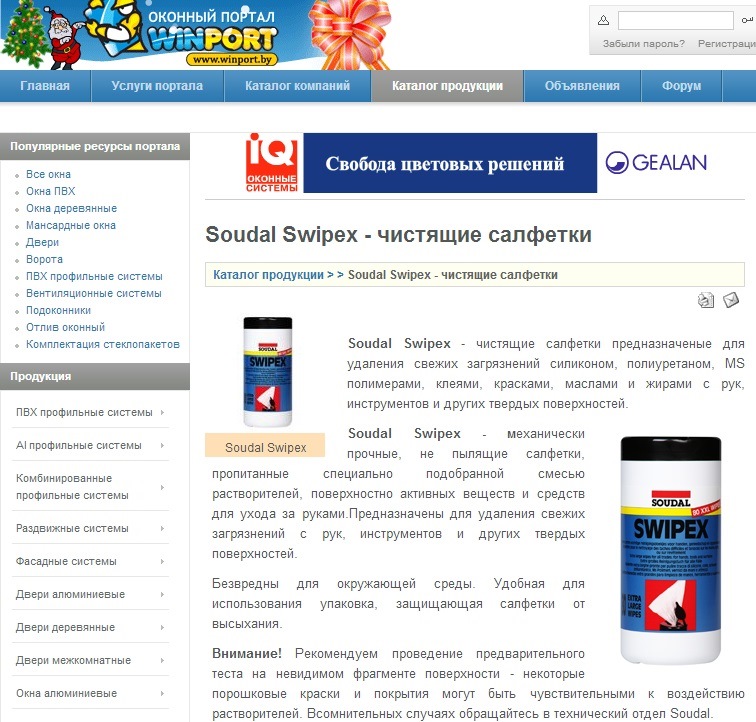Open Фасадные системы product category

coord(66,561)
